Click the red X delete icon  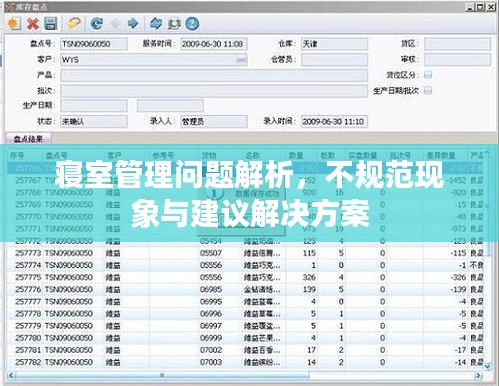tap(33, 24)
